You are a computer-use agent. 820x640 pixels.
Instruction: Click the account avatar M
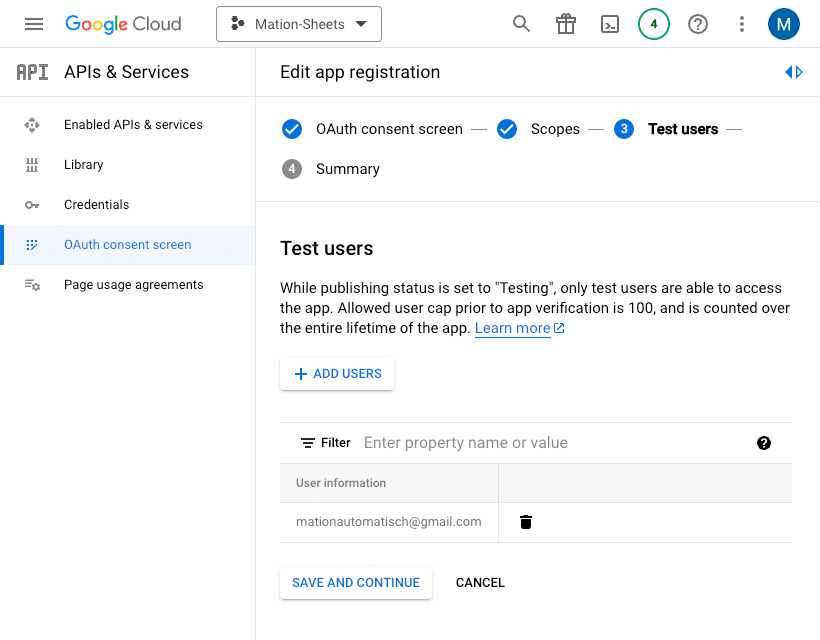[x=783, y=24]
